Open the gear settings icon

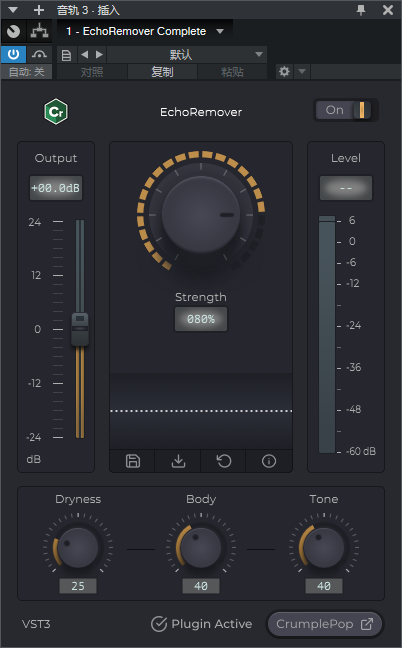click(x=284, y=71)
